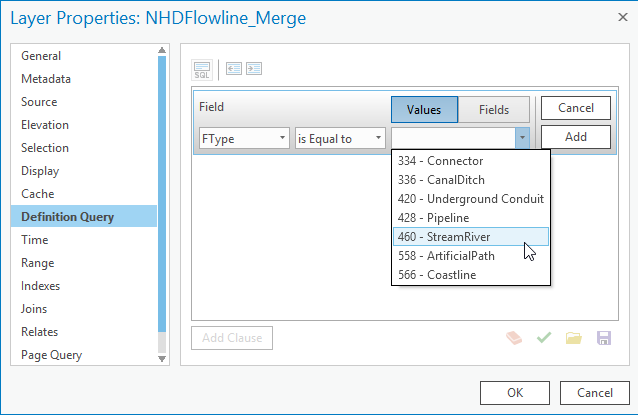Expand the 'is Equal to' operator dropdown

coord(339,138)
